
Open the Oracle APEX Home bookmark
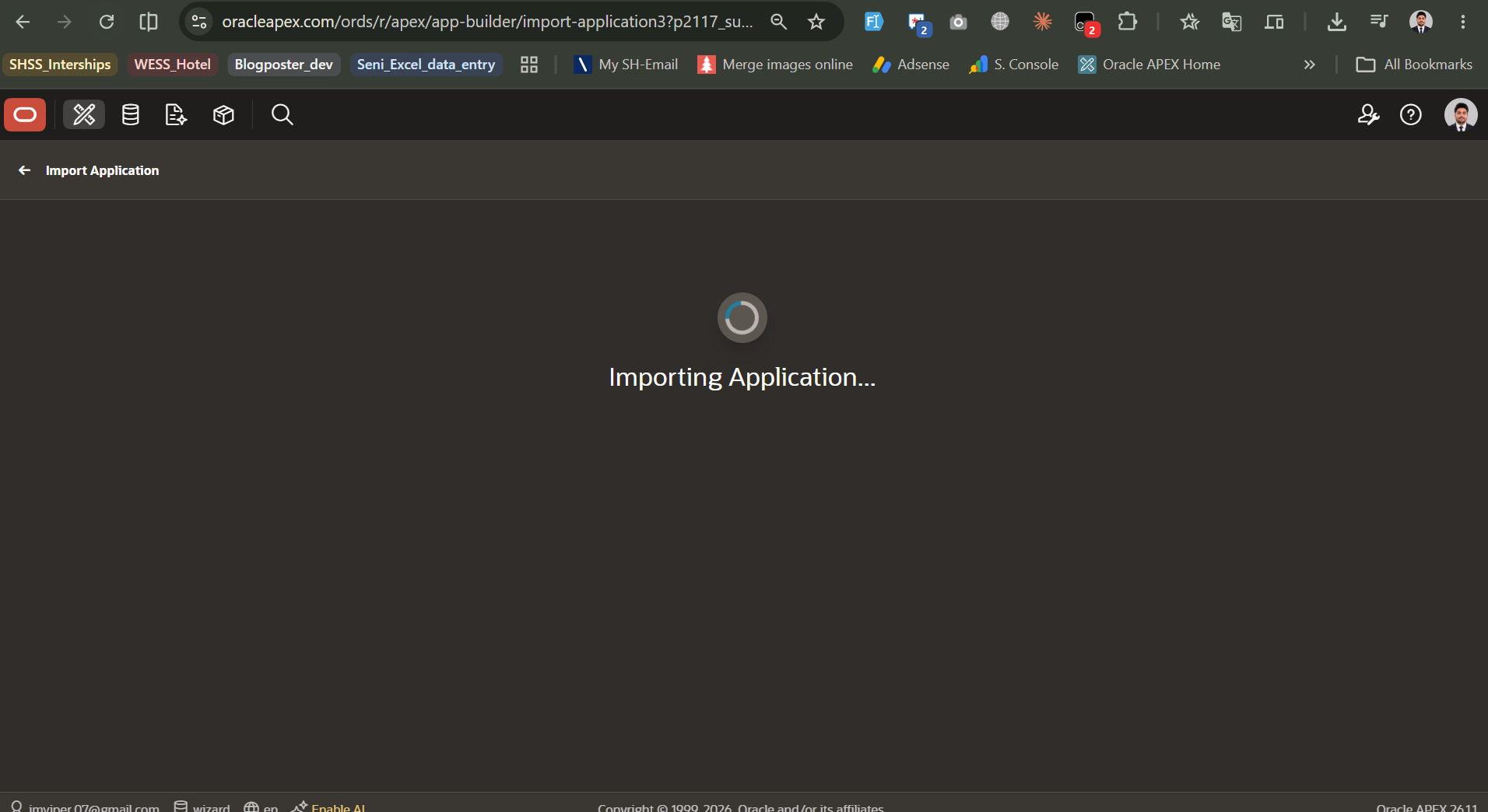click(x=1149, y=65)
